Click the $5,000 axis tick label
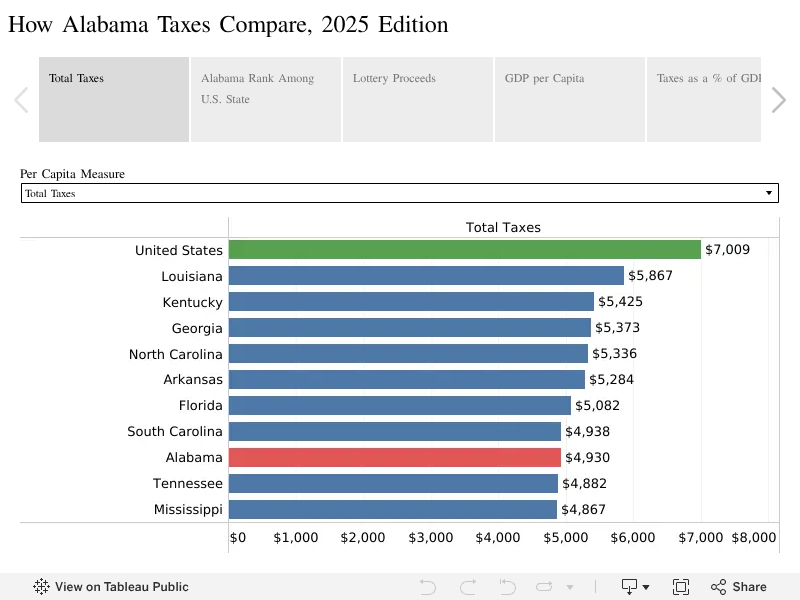 (565, 537)
